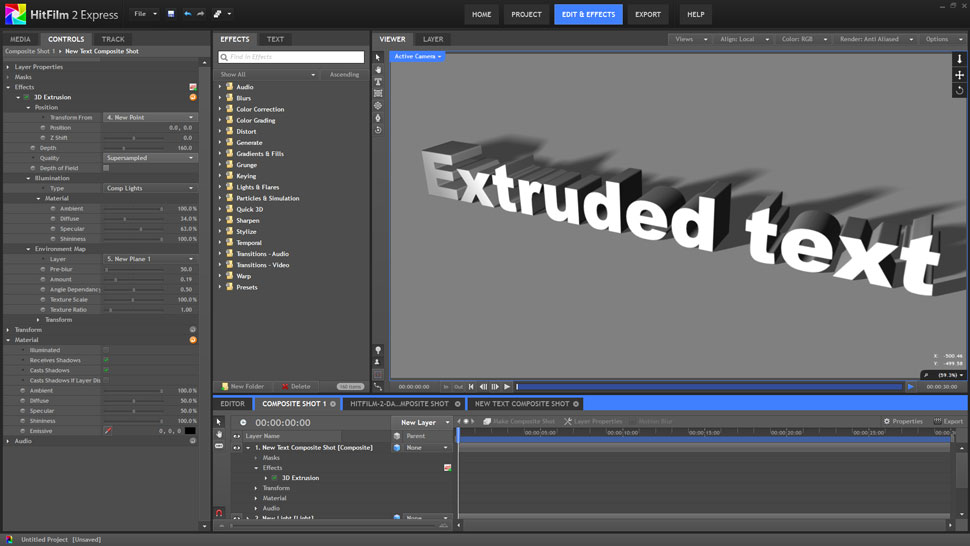Image resolution: width=970 pixels, height=546 pixels.
Task: Enable the Depth of Field checkbox
Action: click(106, 168)
